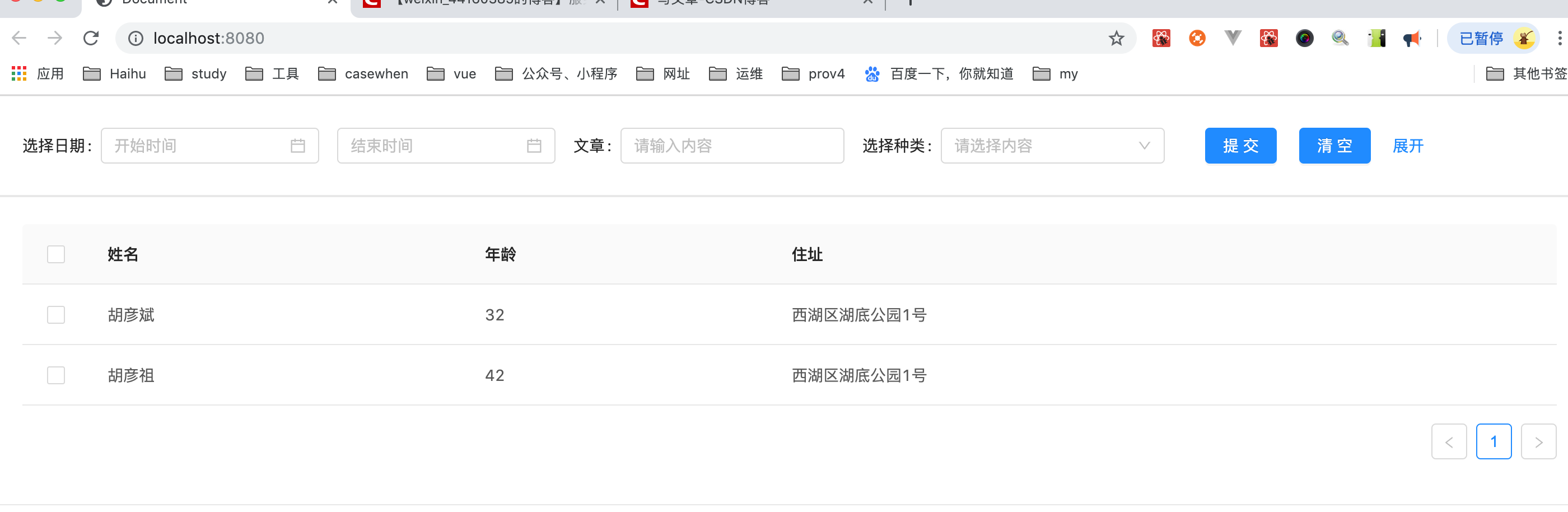
Task: Open the casewhen bookmark folder
Action: click(363, 74)
